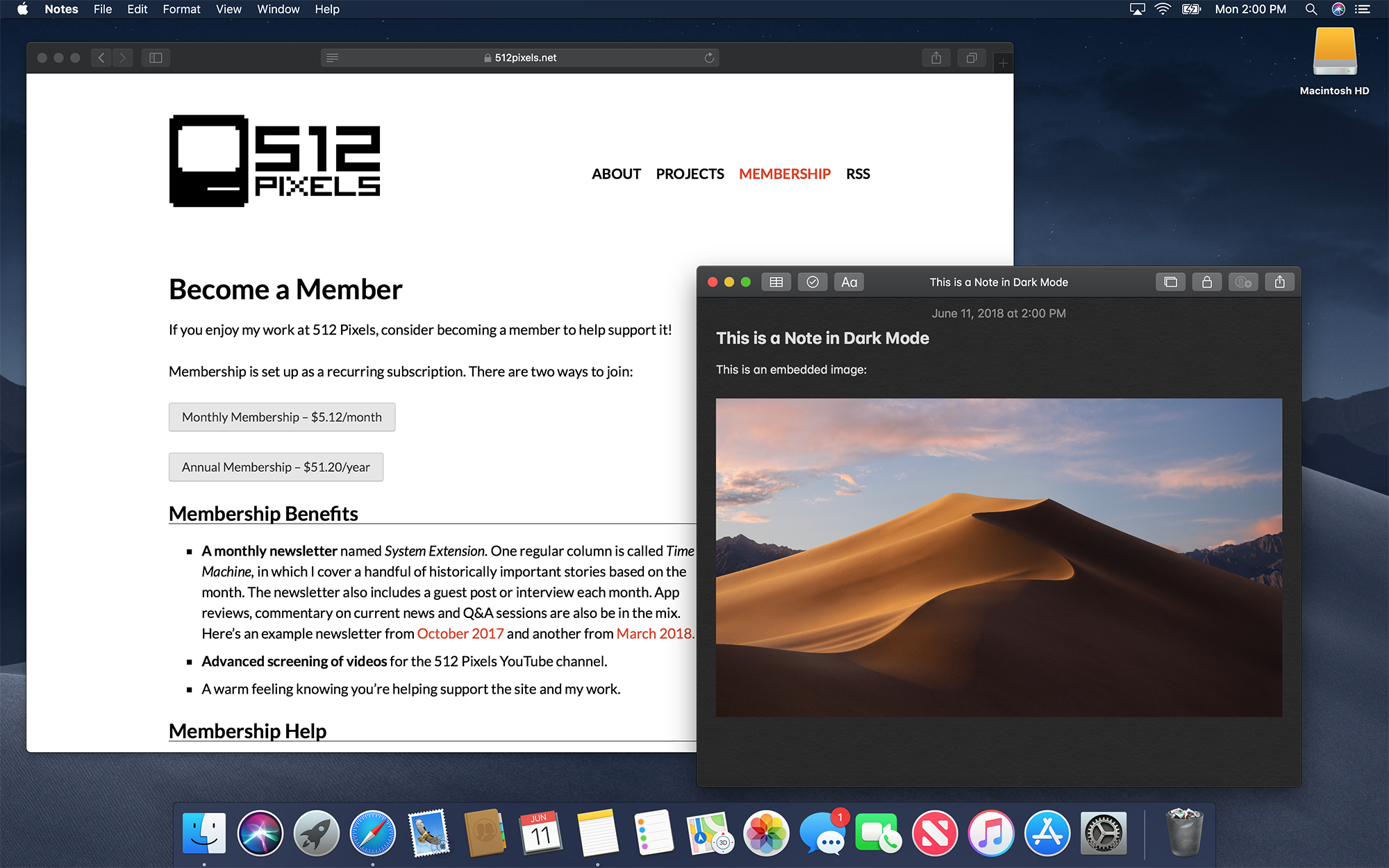Open Messages with one unread badge

click(x=822, y=833)
